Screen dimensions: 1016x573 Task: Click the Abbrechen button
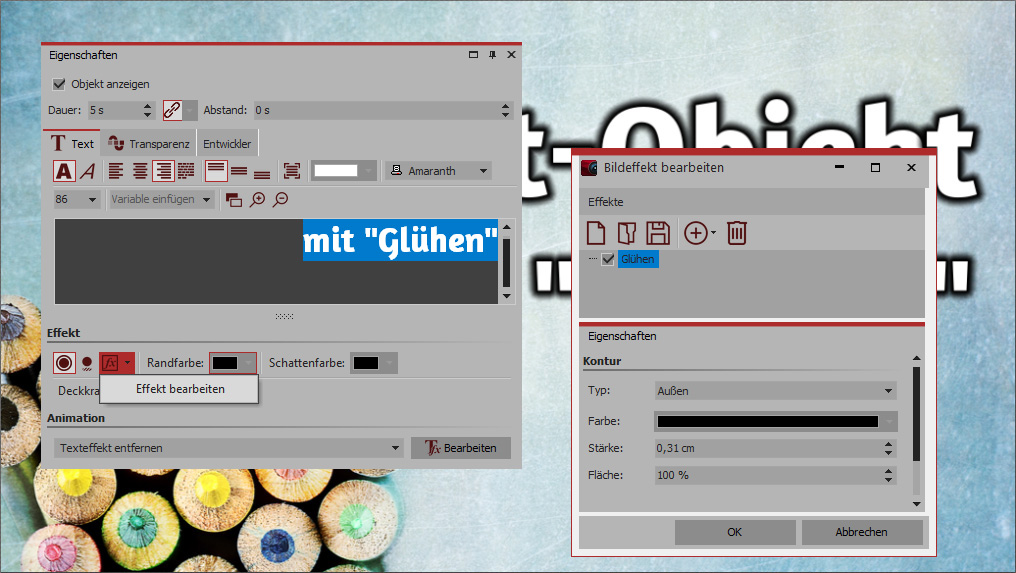[862, 532]
